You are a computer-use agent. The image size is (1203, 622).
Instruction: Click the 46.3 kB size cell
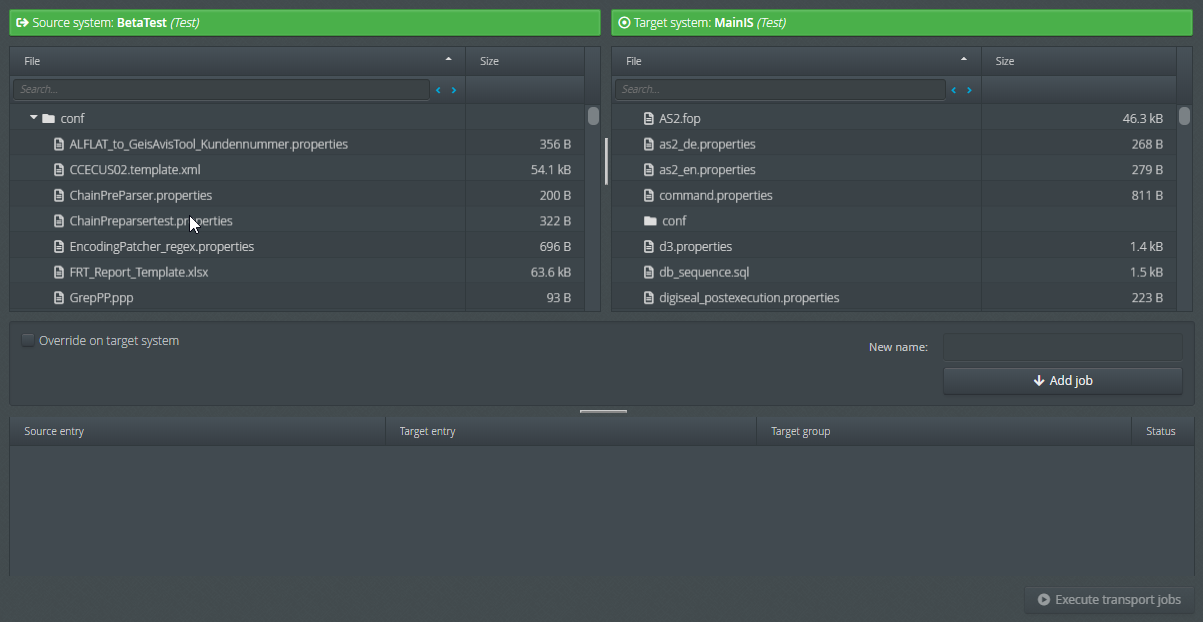1079,118
